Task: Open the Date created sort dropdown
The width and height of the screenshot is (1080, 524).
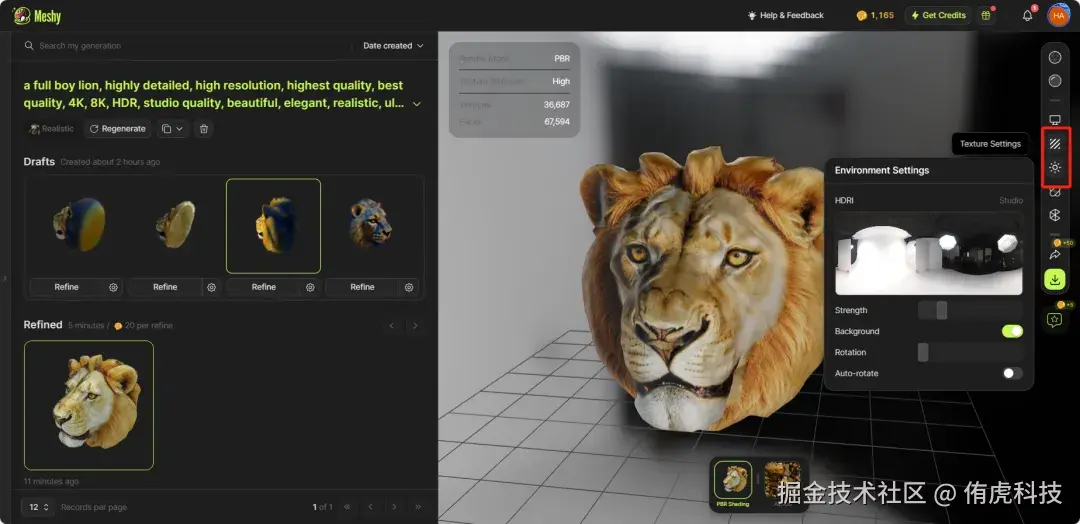Action: [x=393, y=45]
